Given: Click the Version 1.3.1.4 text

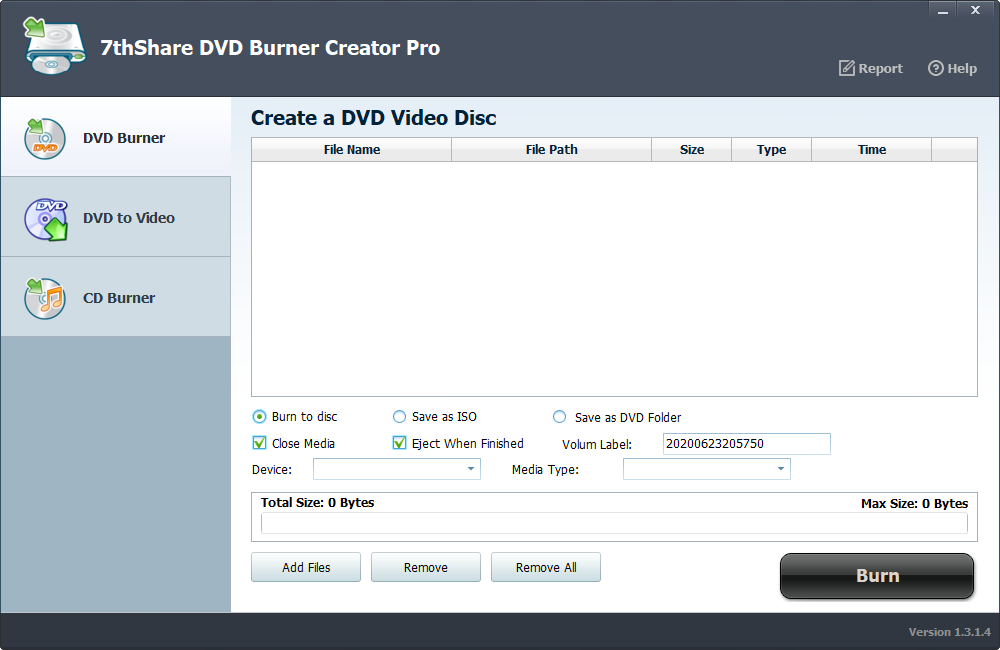Looking at the screenshot, I should (950, 632).
